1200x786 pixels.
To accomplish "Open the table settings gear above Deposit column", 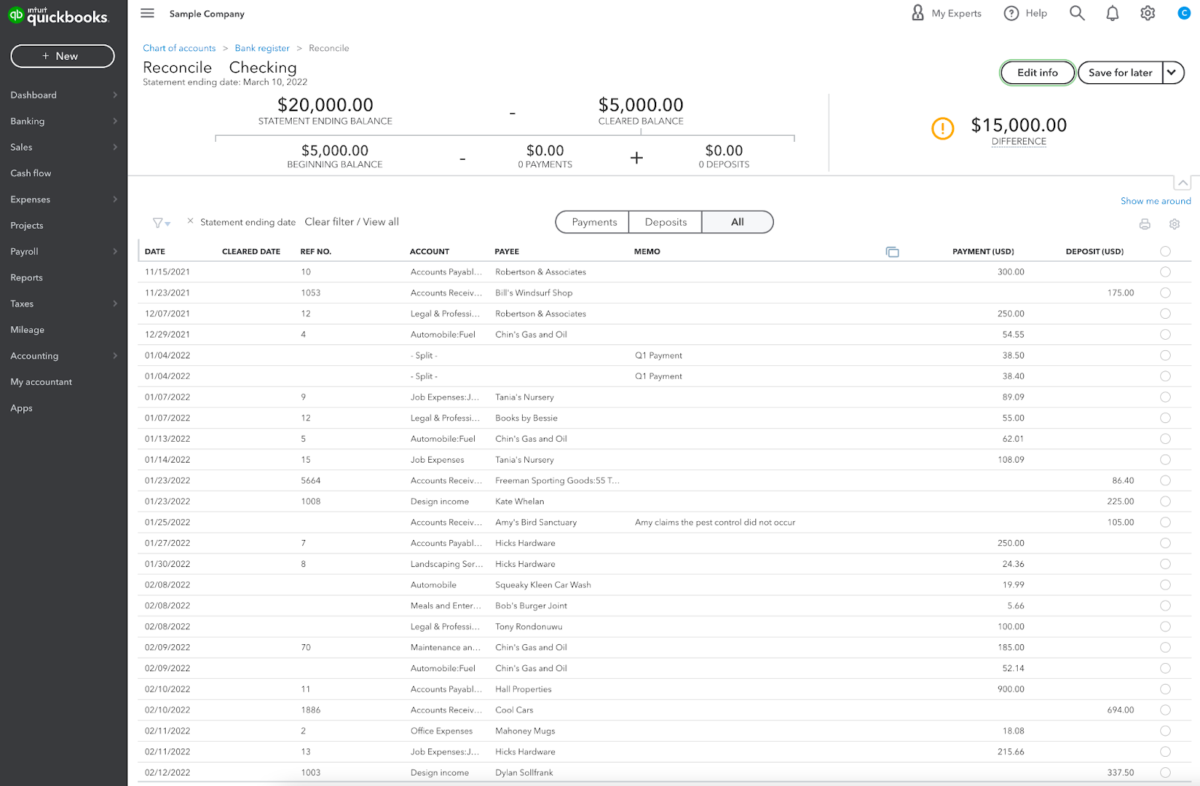I will tap(1174, 224).
